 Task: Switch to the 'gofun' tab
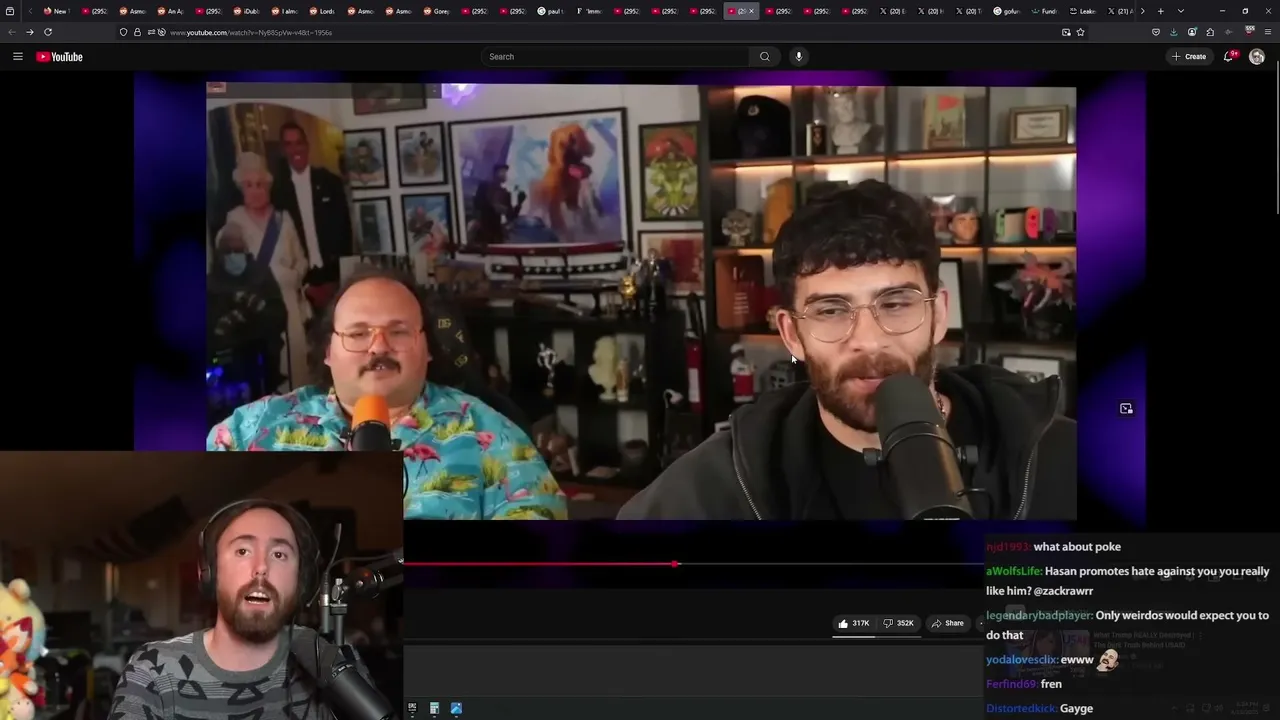[x=1005, y=11]
